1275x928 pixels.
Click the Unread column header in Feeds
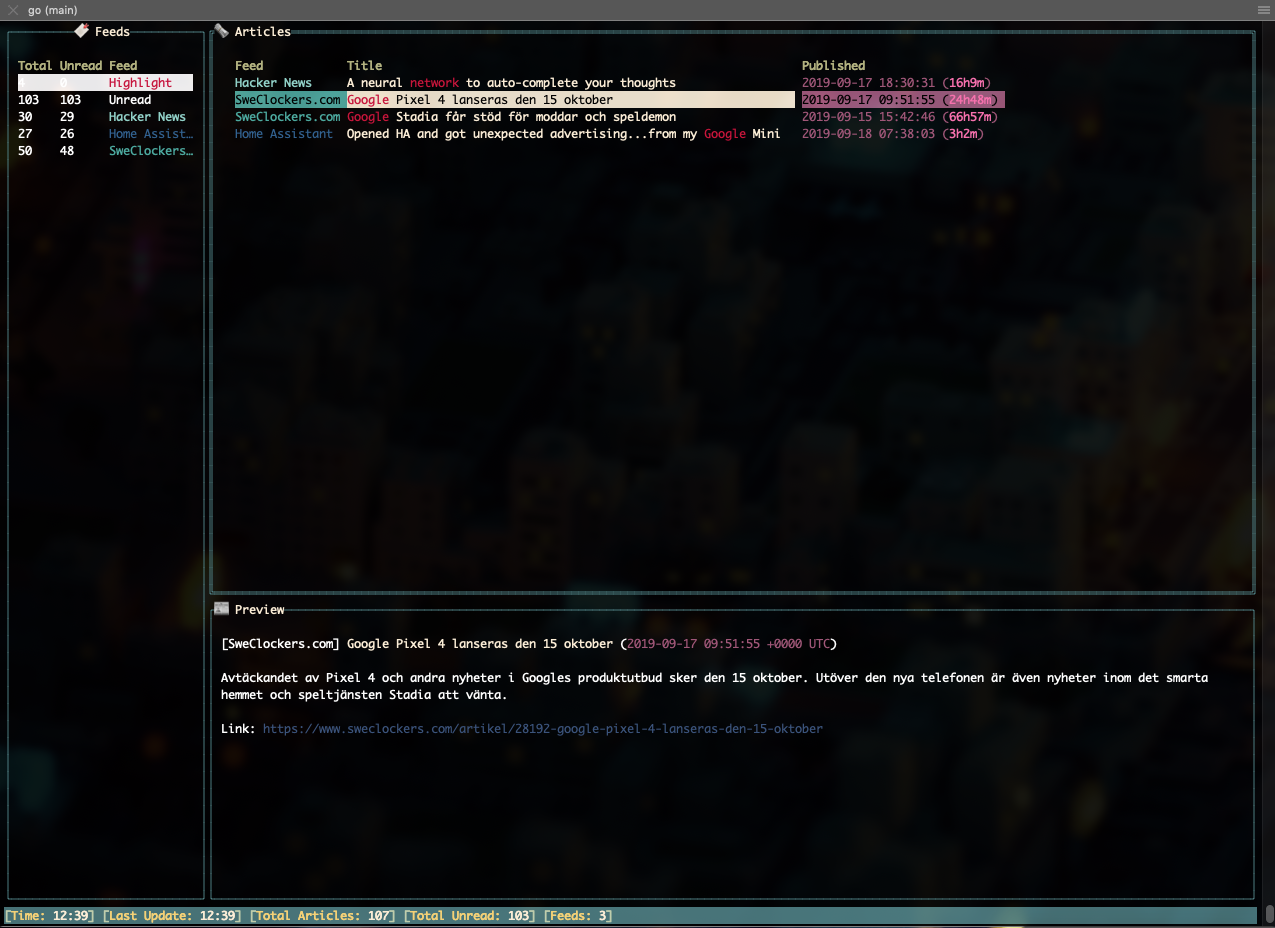pyautogui.click(x=80, y=66)
